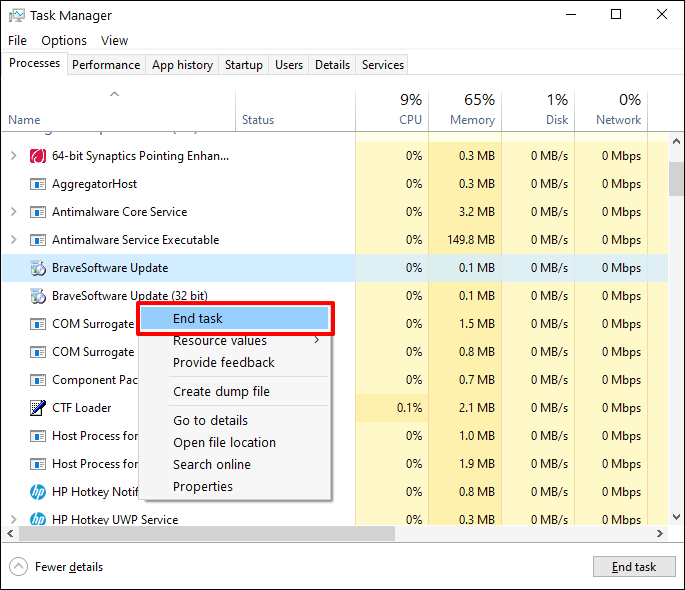This screenshot has width=685, height=590.
Task: Expand the Antimalware Core Service group
Action: click(x=14, y=212)
